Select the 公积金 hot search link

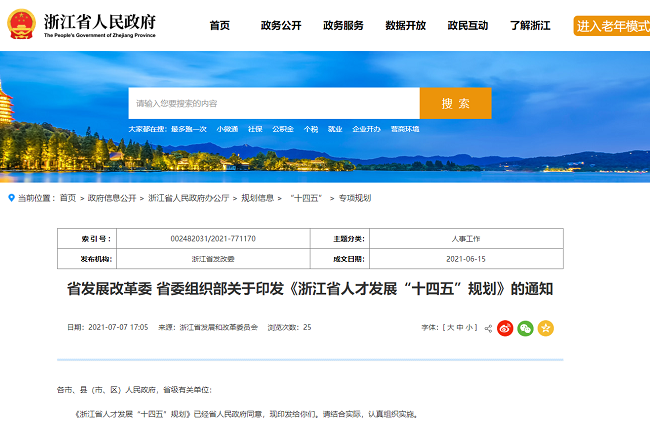pyautogui.click(x=282, y=129)
